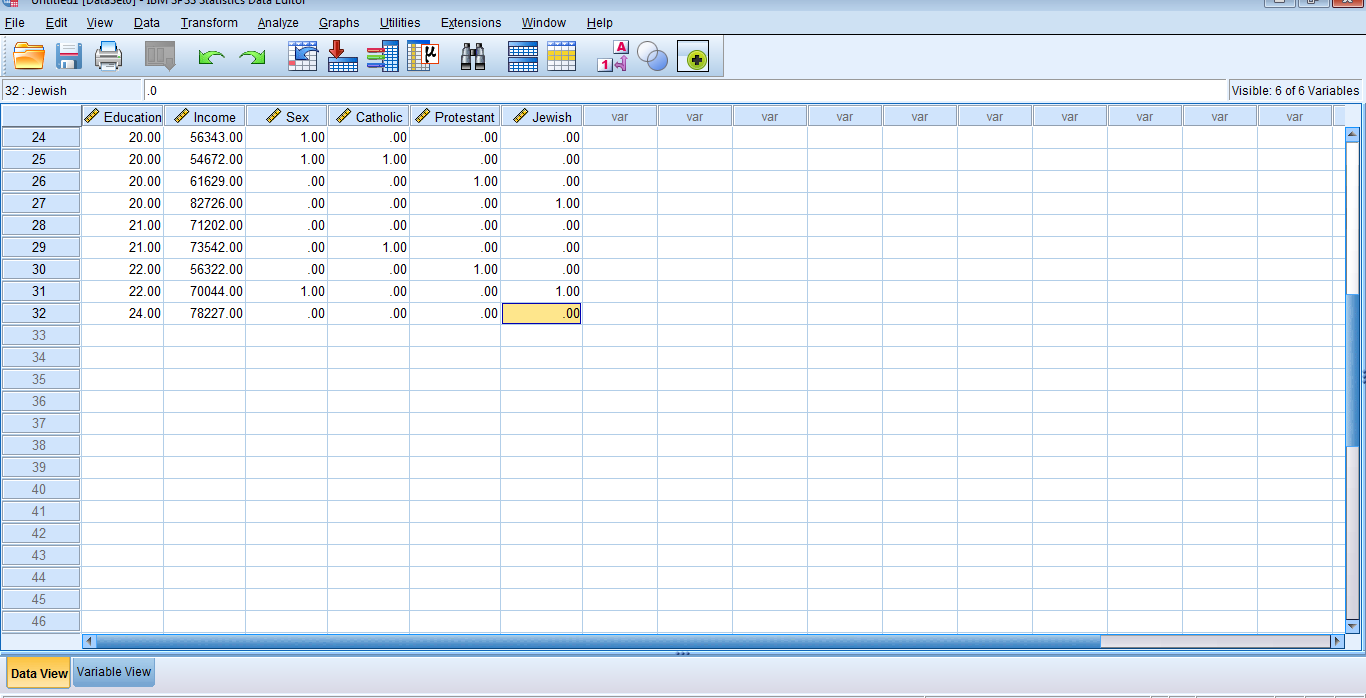Select the Protestant column header
This screenshot has height=698, width=1366.
coord(455,116)
